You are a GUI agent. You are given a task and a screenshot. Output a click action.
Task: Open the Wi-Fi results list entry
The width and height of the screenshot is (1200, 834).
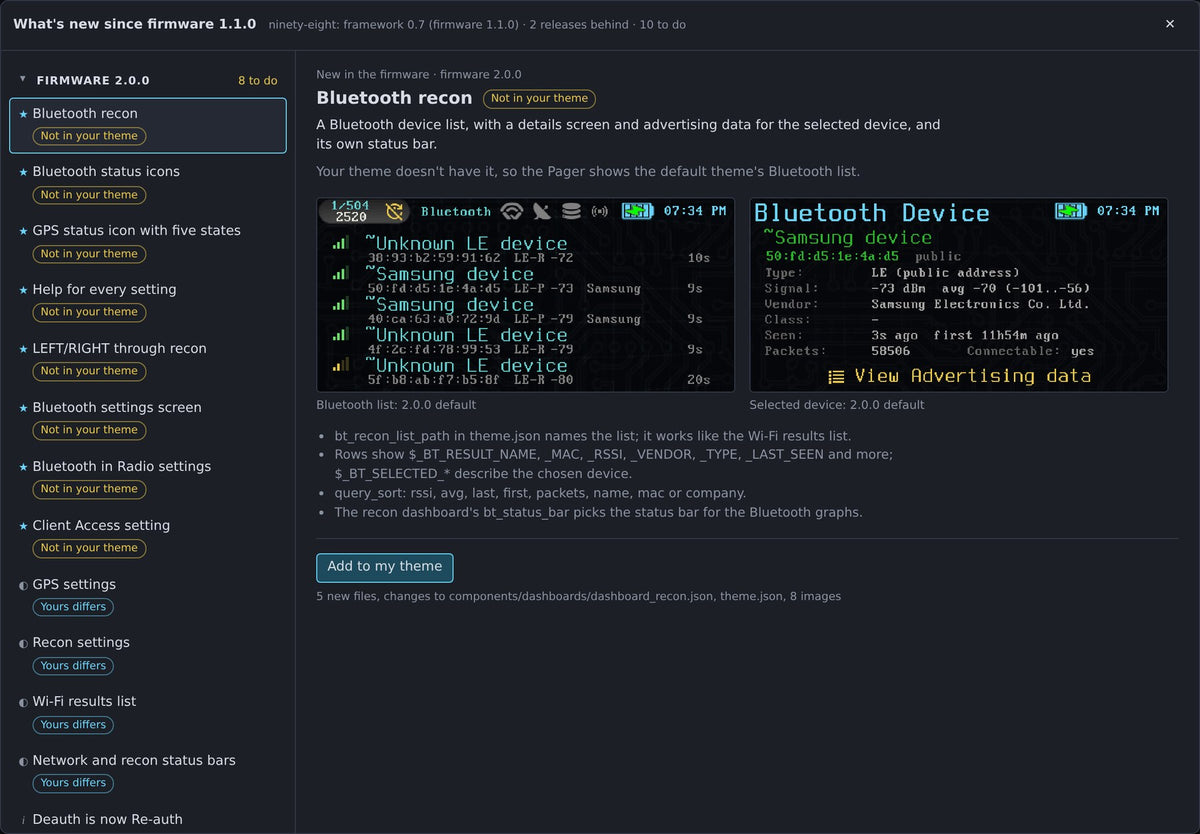tap(148, 714)
